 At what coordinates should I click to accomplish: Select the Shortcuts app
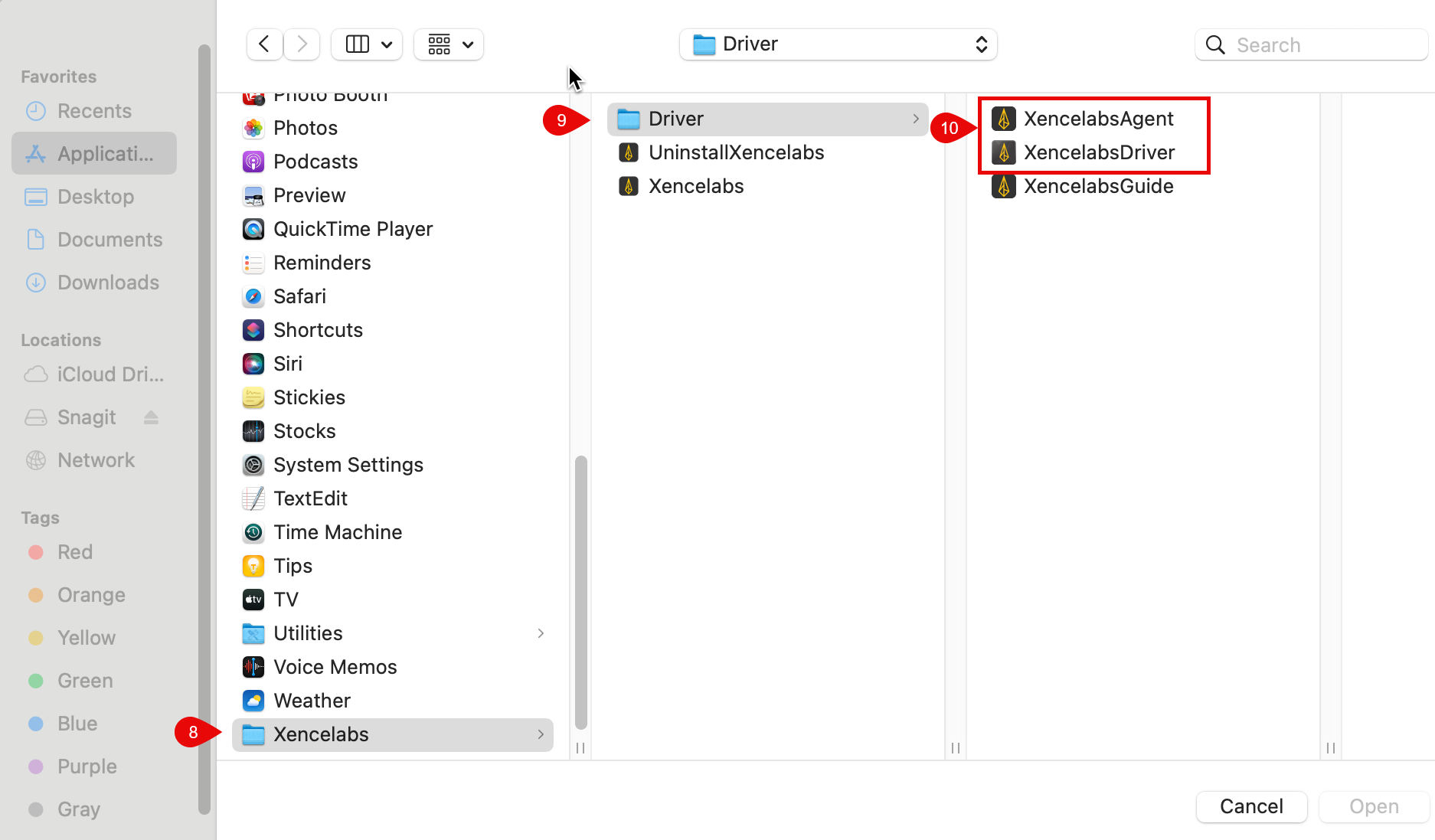[x=393, y=330]
